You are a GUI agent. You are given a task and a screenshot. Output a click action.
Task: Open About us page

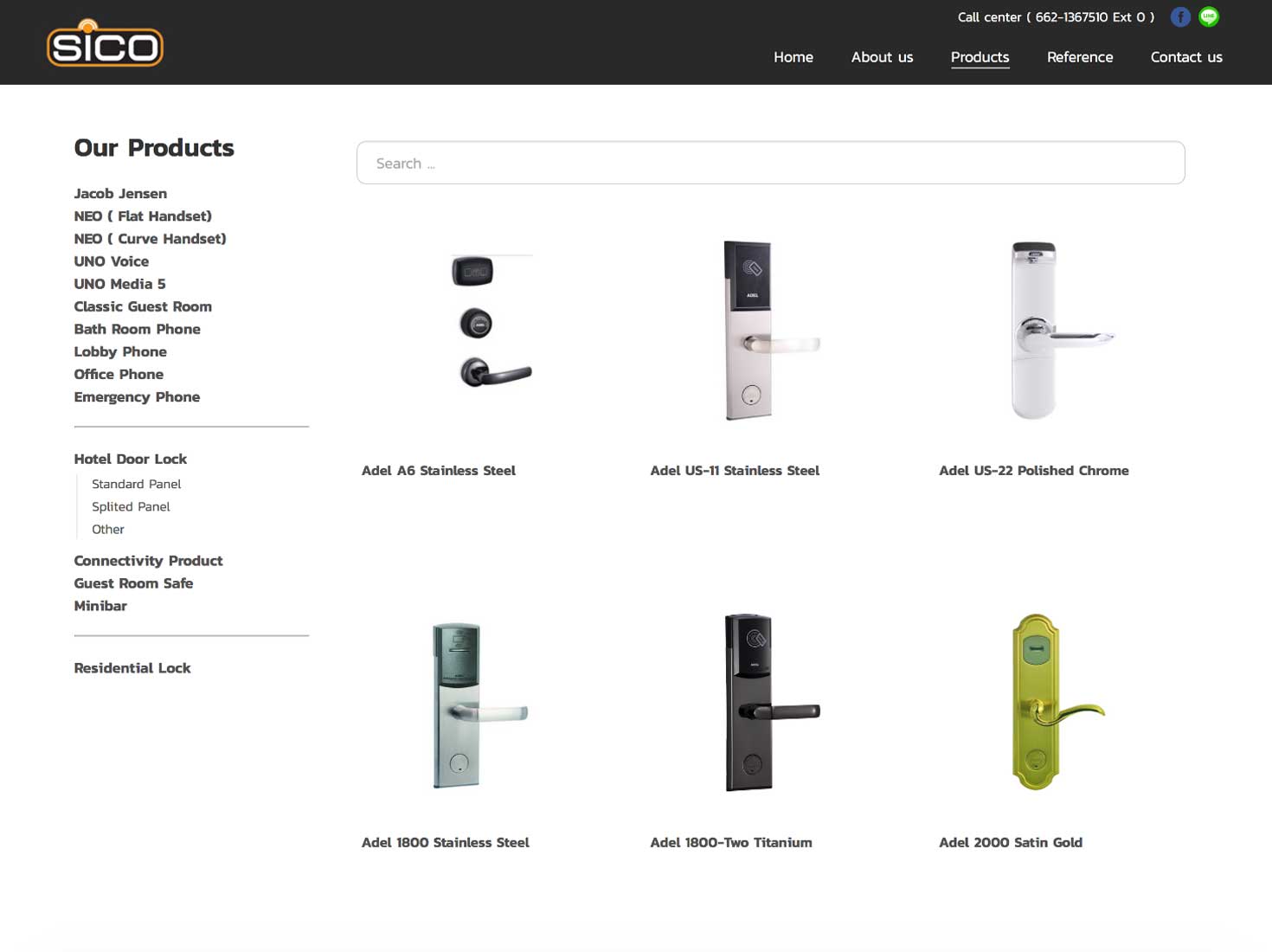[882, 57]
